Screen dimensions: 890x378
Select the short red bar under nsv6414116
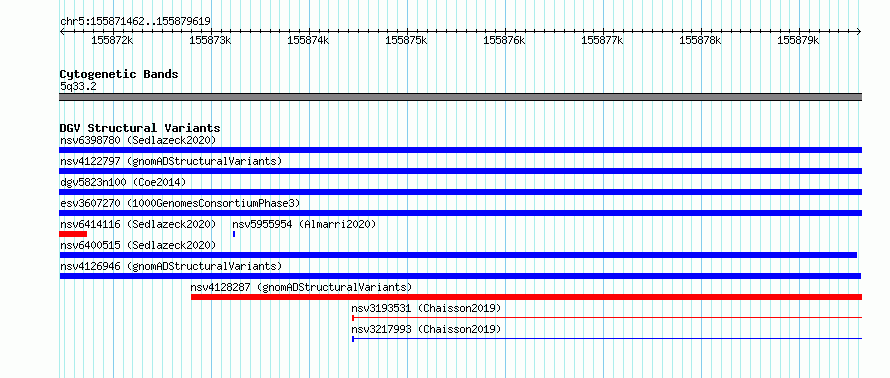(x=73, y=234)
